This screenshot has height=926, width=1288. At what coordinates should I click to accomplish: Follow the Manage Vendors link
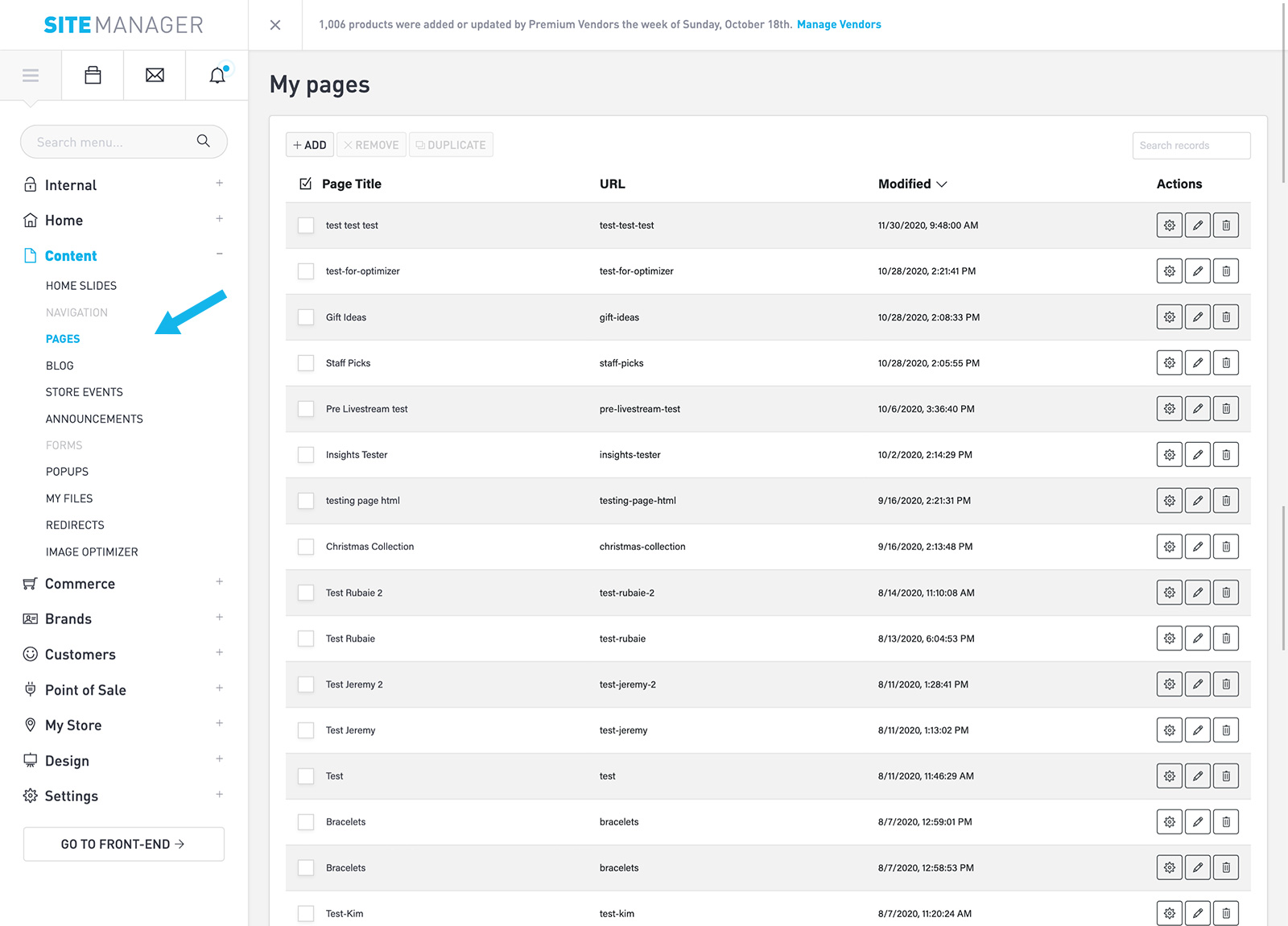pos(839,25)
